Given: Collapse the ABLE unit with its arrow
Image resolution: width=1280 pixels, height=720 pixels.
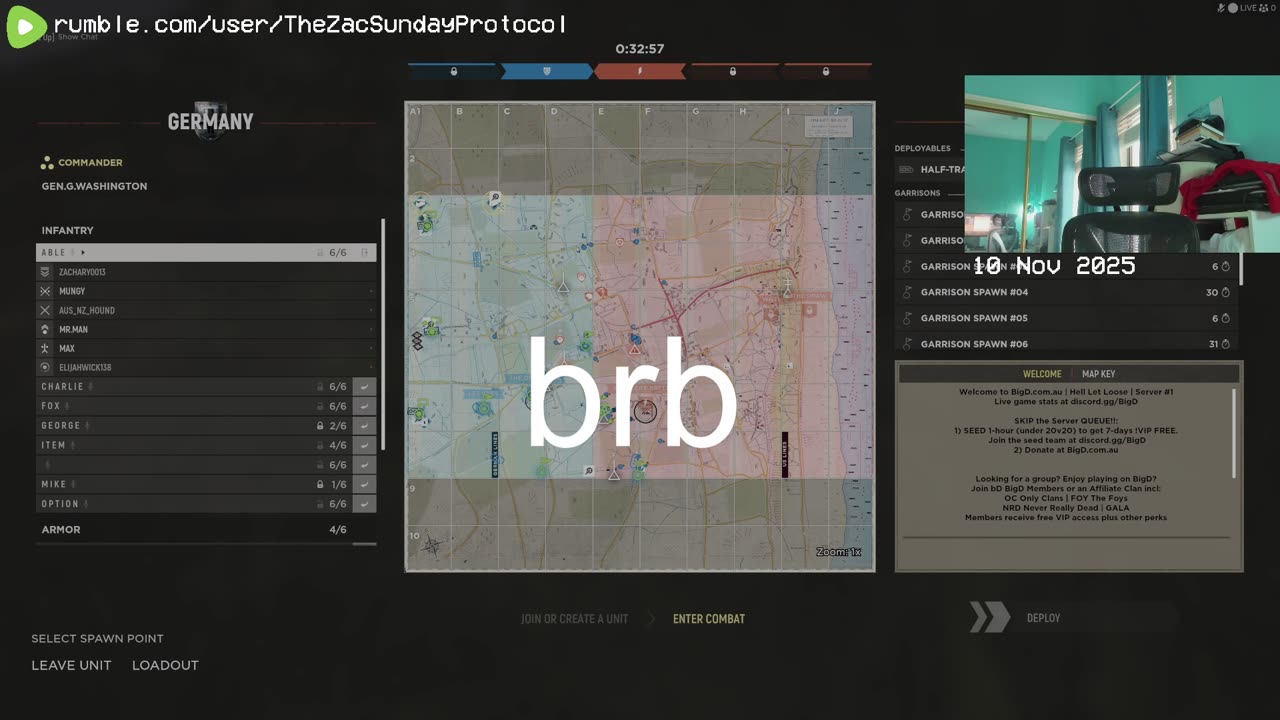Looking at the screenshot, I should [83, 253].
